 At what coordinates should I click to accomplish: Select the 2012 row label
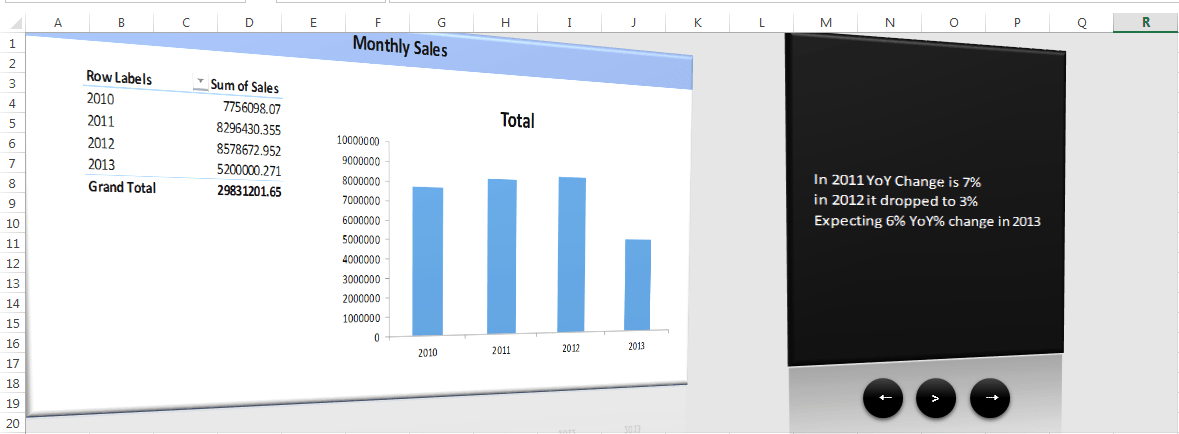[101, 143]
